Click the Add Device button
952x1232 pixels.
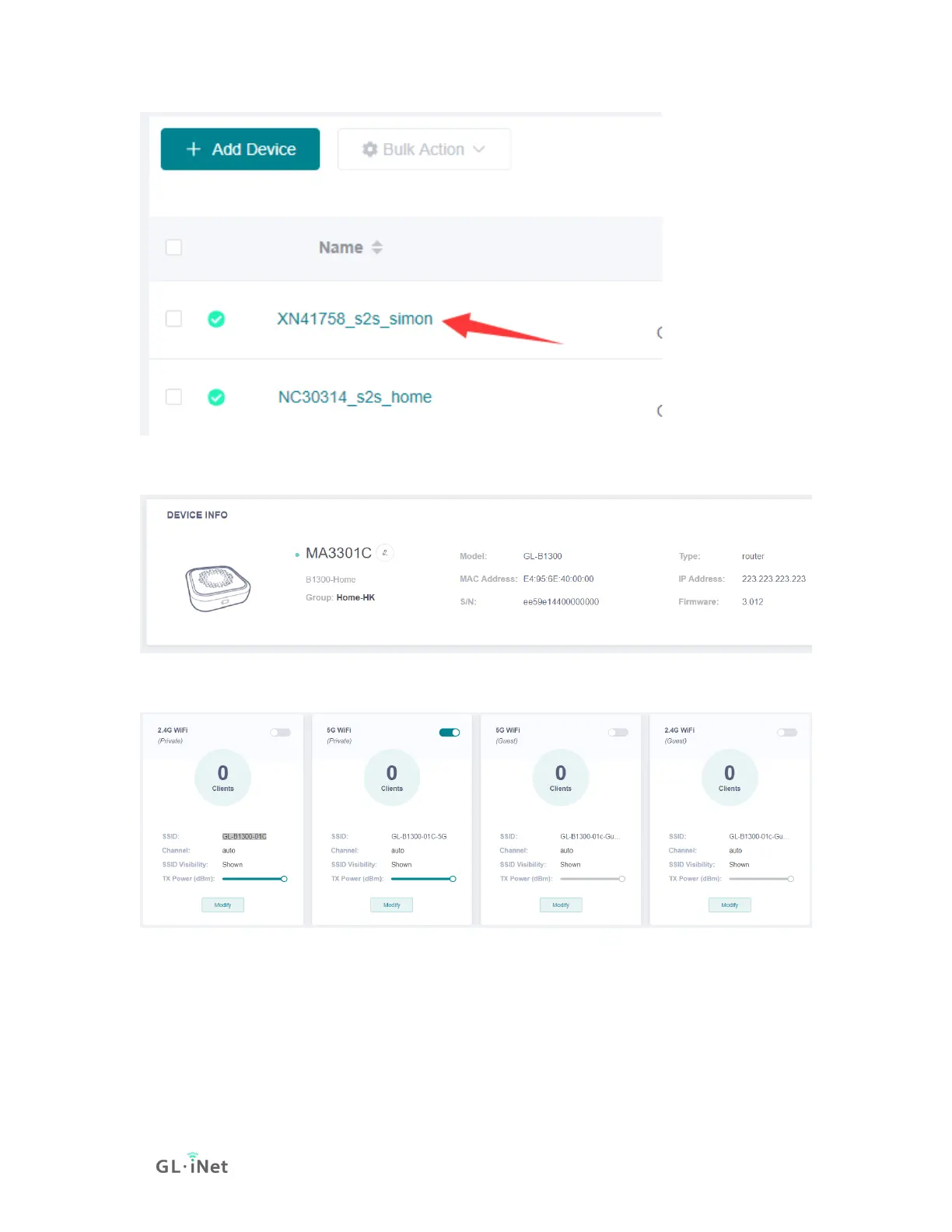click(240, 149)
